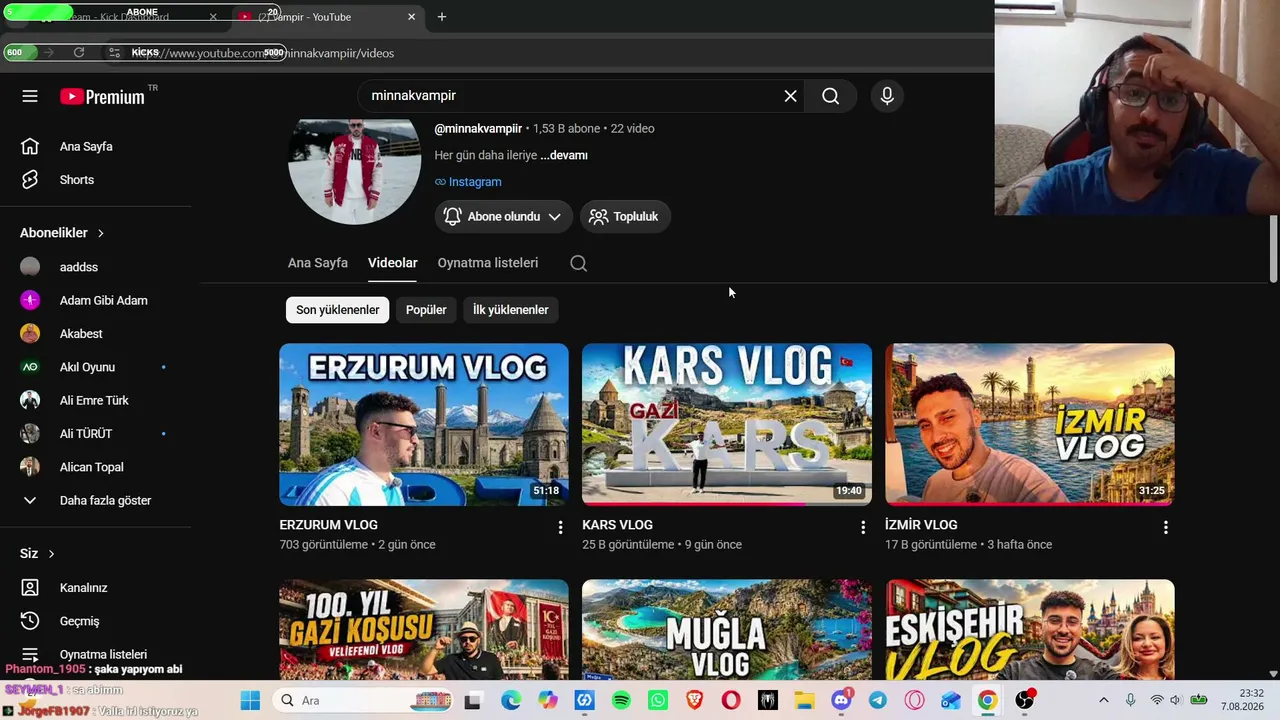Search within the channel using the magnifier
This screenshot has height=720, width=1280.
(579, 263)
